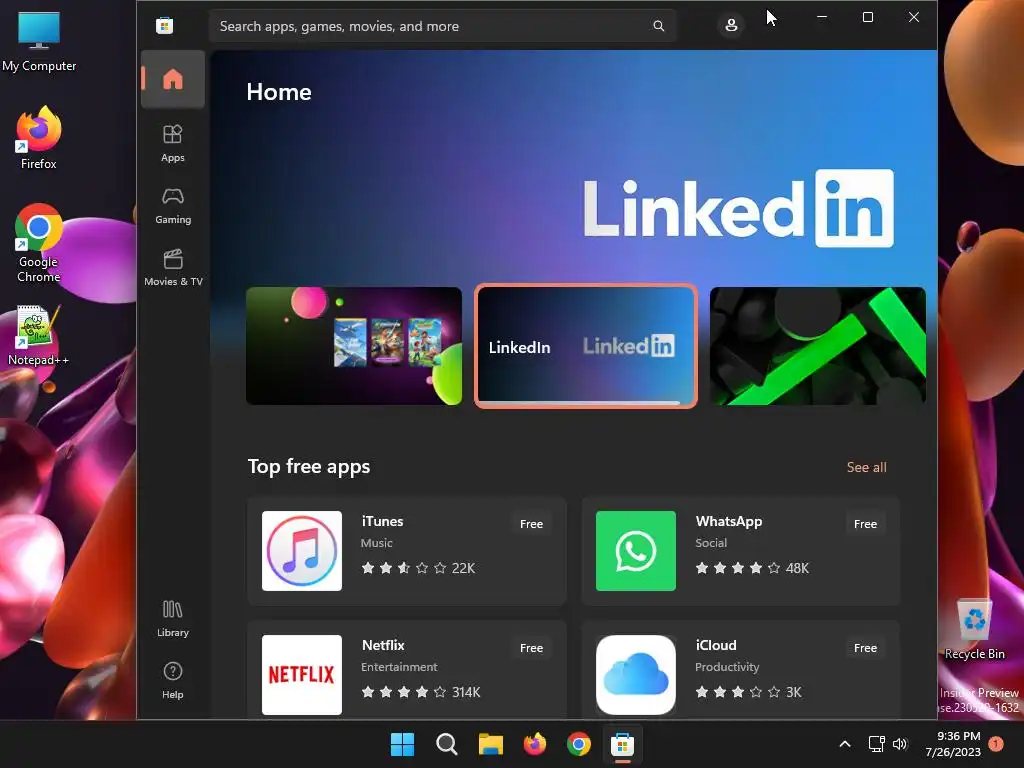The width and height of the screenshot is (1024, 768).
Task: Click Free button for iCloud
Action: pos(865,648)
